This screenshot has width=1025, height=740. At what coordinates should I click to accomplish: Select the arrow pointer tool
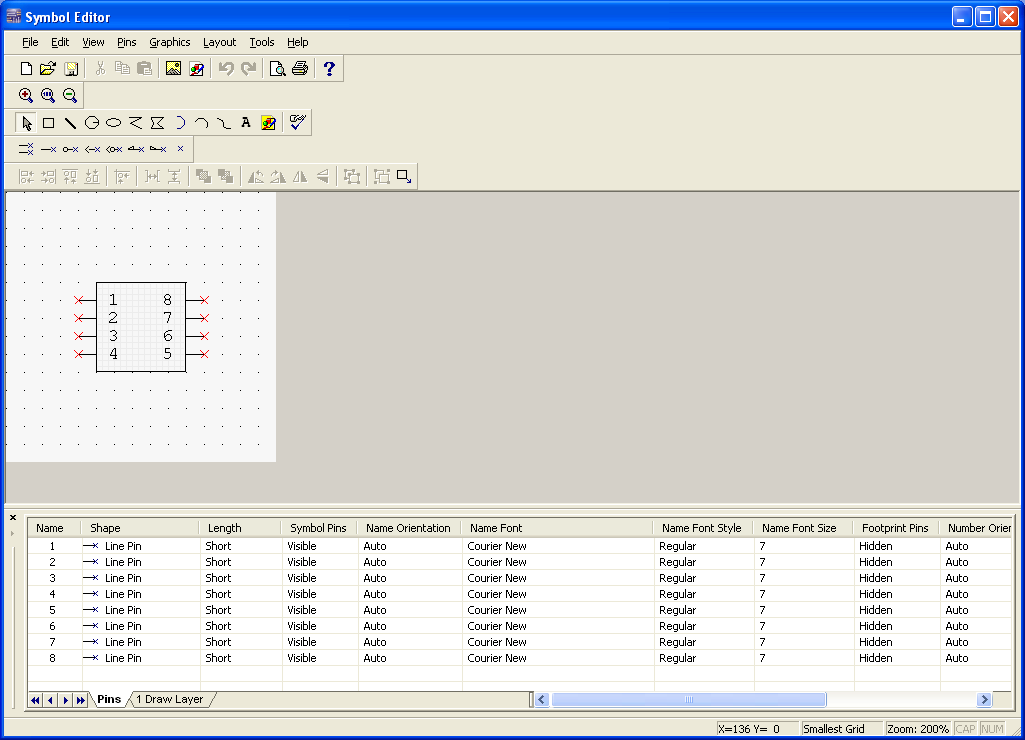point(26,123)
